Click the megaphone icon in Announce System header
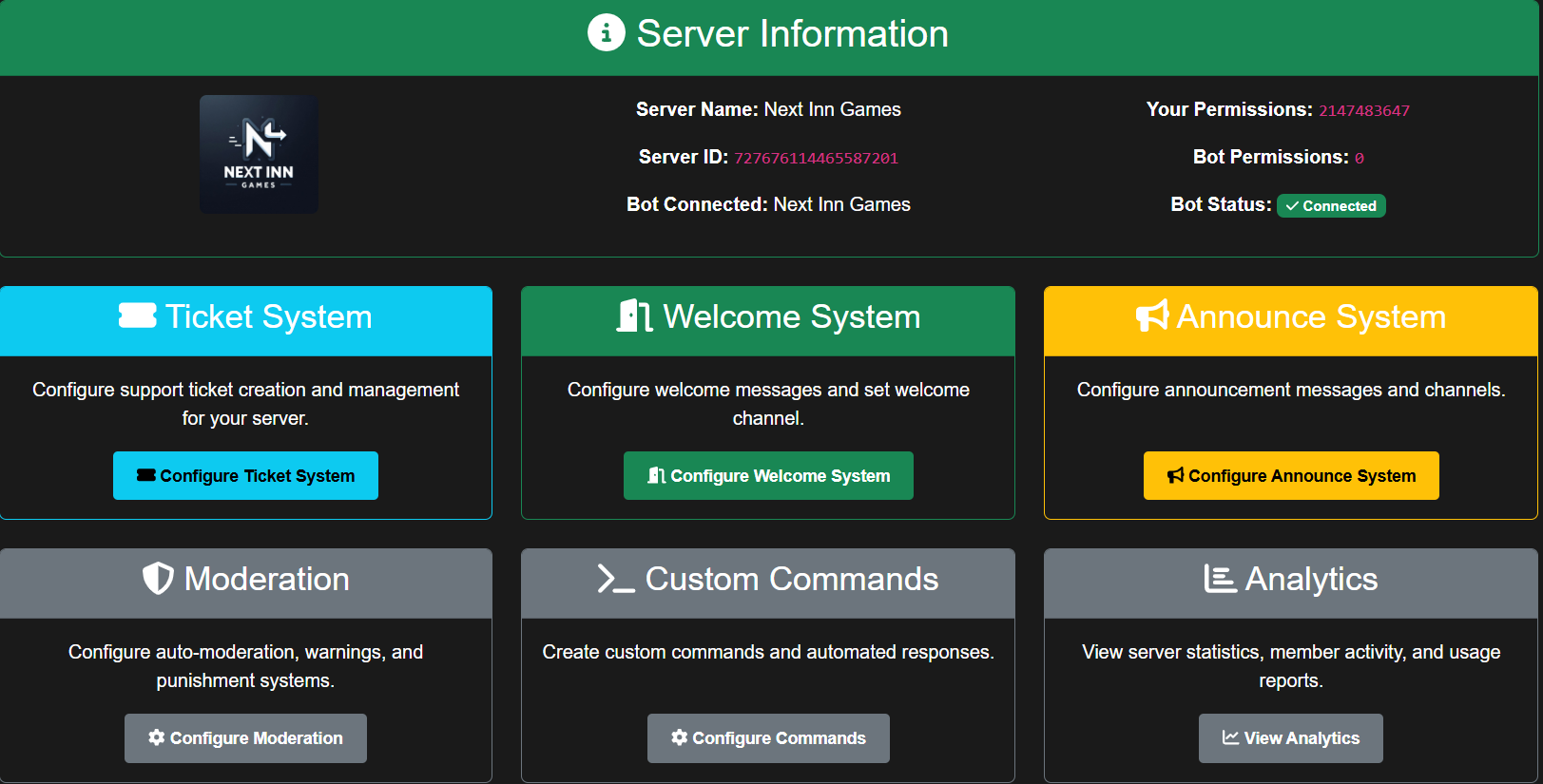Screen dimensions: 1543x784 point(1152,316)
